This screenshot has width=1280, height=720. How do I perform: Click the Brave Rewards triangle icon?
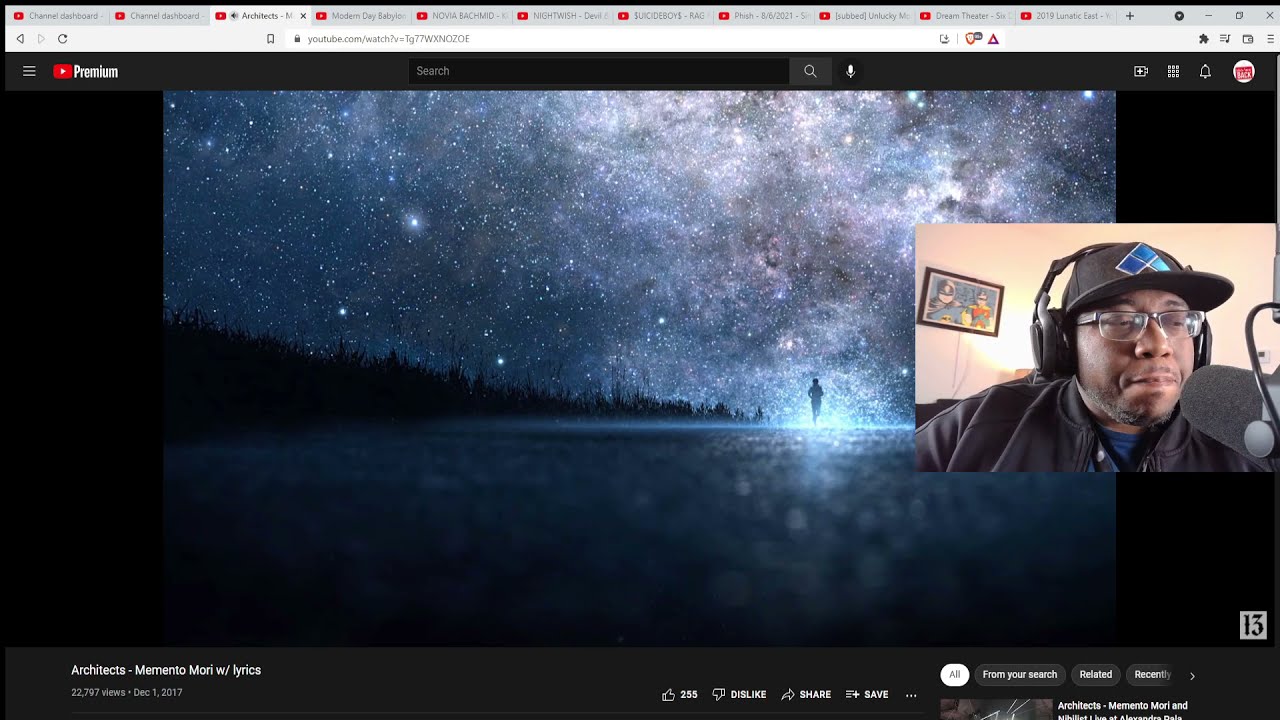(993, 38)
